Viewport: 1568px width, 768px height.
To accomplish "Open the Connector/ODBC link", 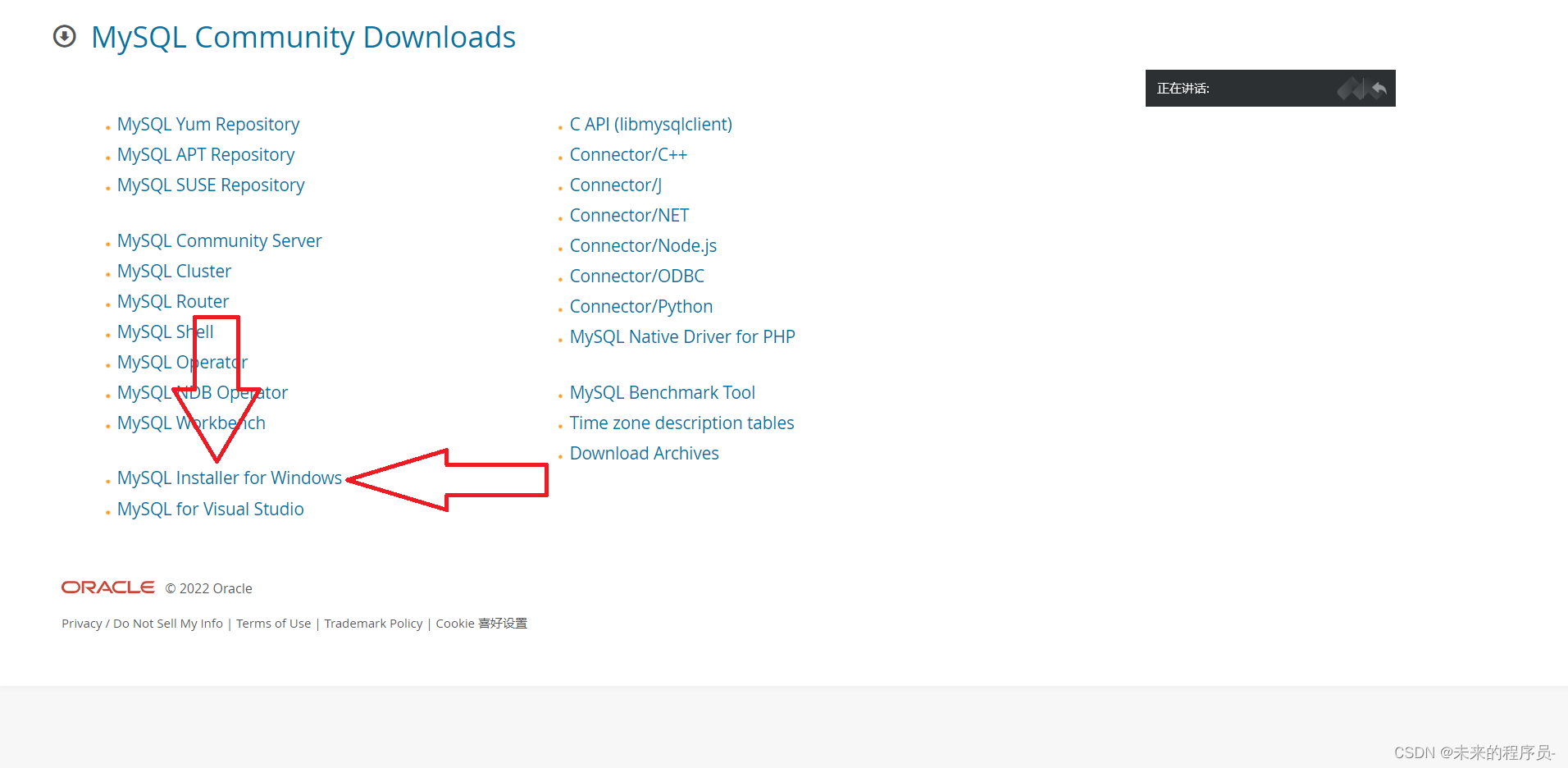I will [637, 276].
